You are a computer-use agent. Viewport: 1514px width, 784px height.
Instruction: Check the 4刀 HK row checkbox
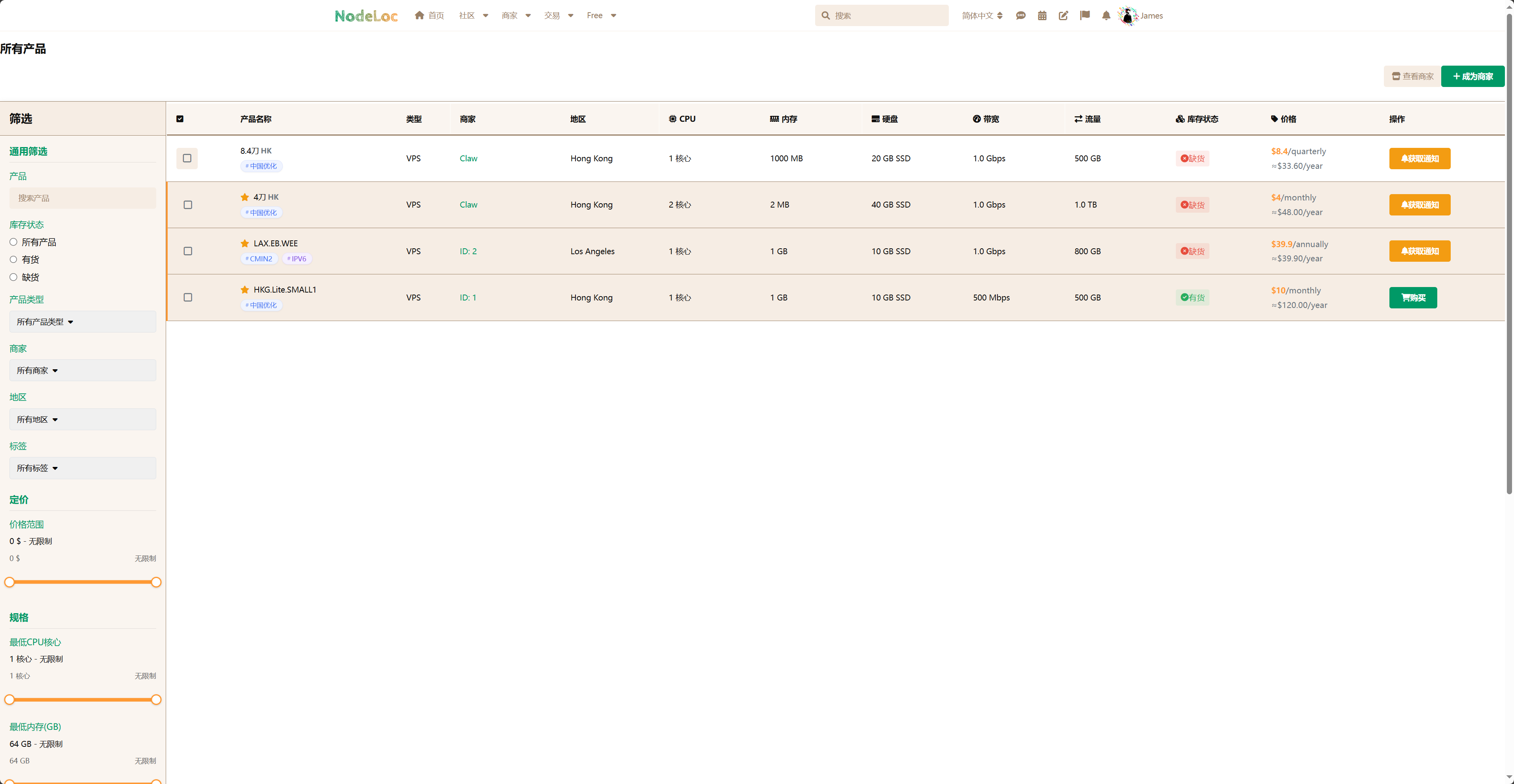(187, 204)
